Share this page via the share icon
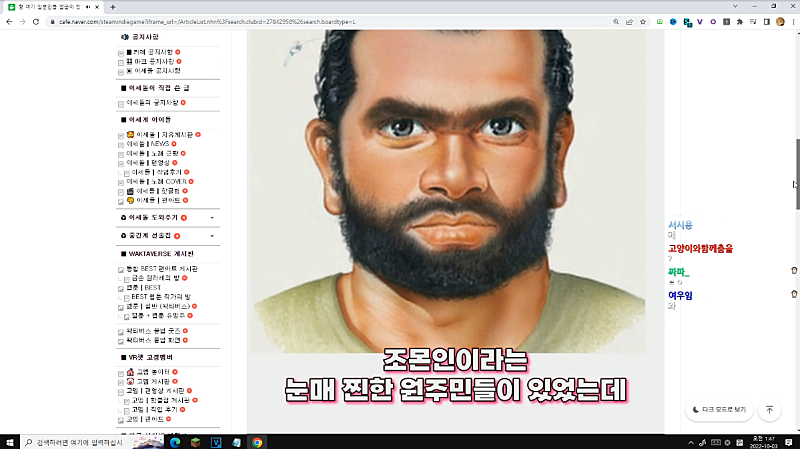The image size is (800, 449). [629, 22]
